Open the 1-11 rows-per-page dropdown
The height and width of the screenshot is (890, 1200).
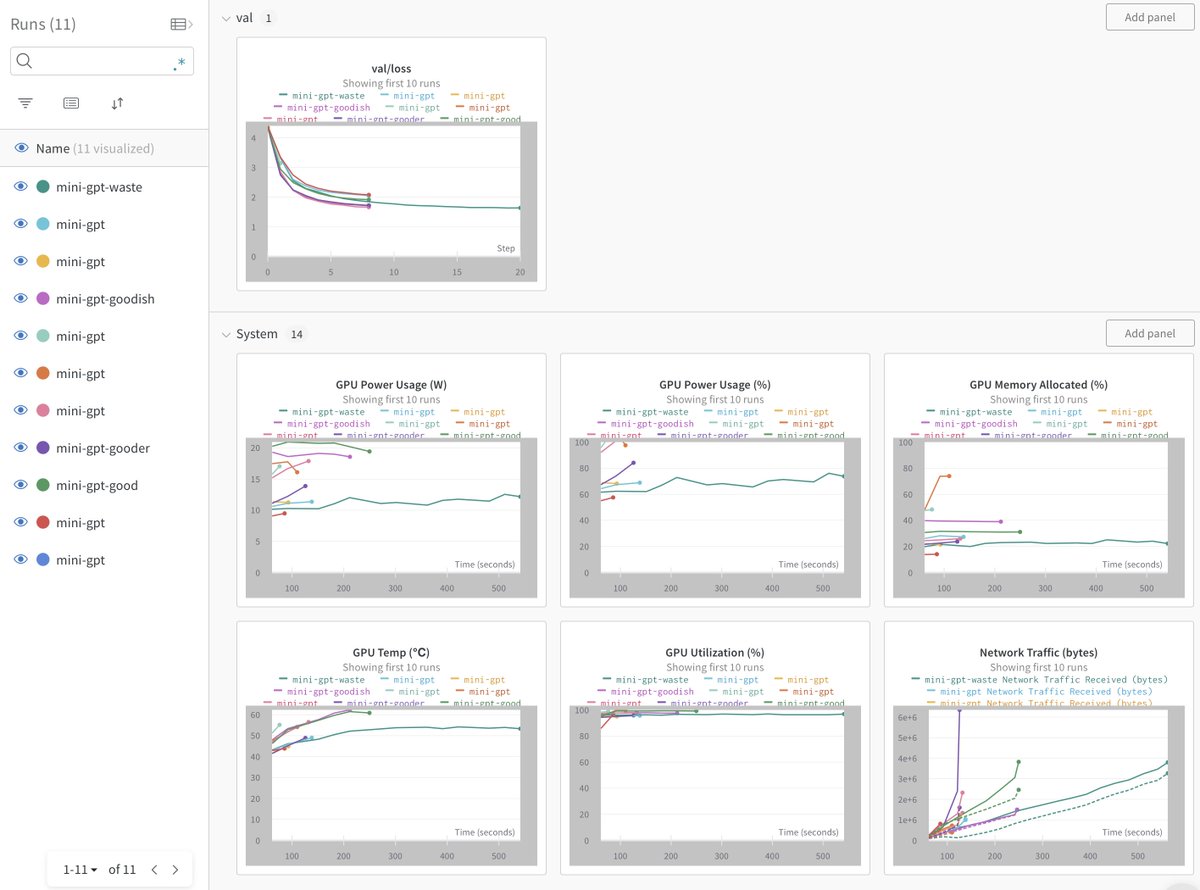[x=81, y=869]
